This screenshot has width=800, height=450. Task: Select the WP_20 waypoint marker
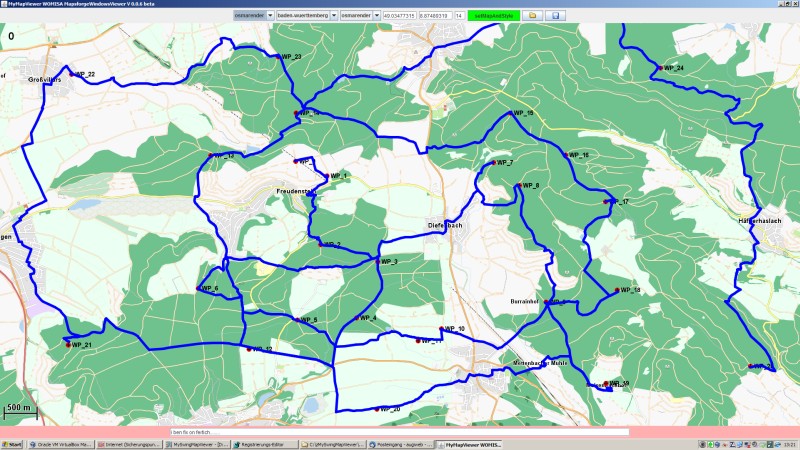tap(377, 409)
